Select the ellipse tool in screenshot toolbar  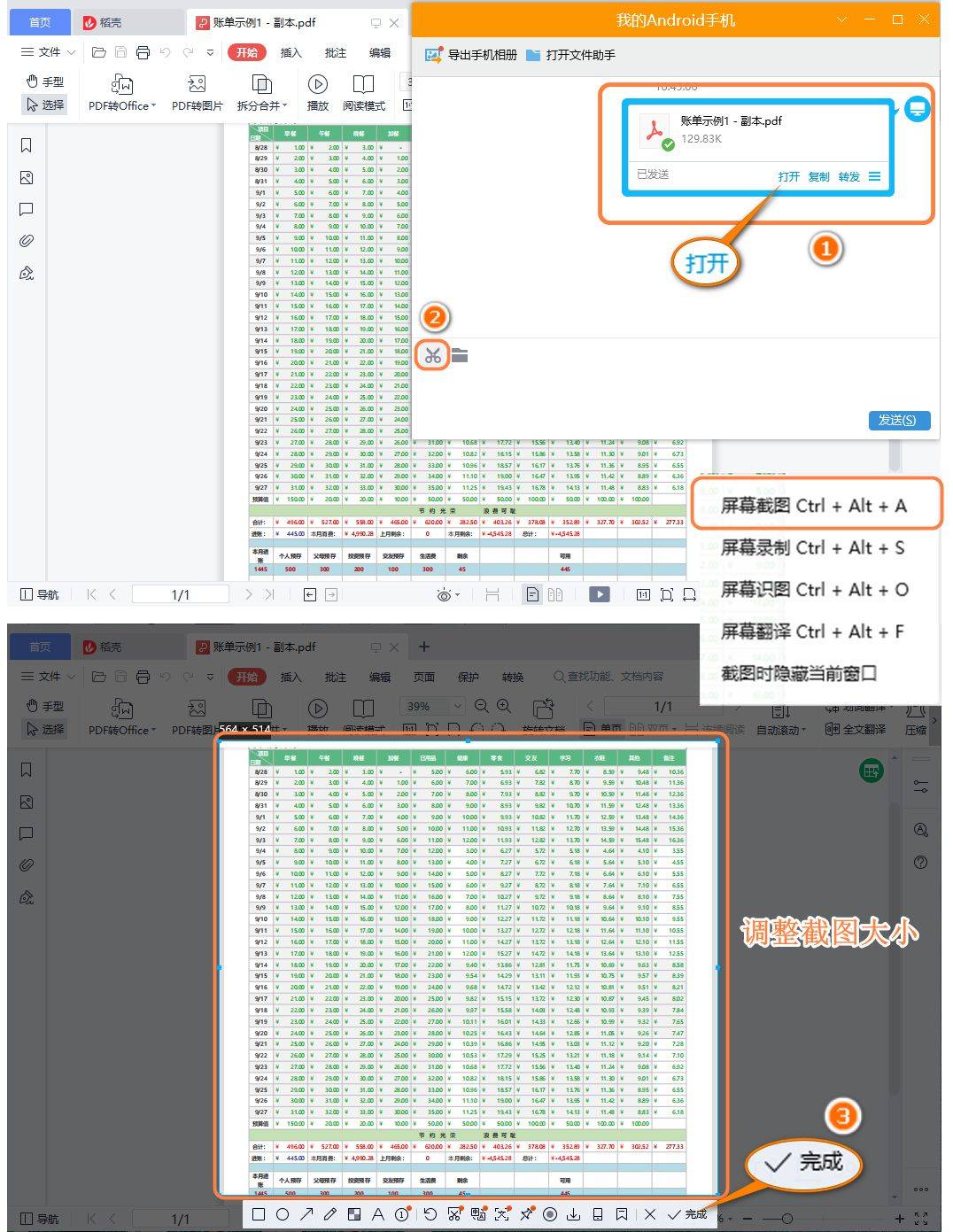283,1214
